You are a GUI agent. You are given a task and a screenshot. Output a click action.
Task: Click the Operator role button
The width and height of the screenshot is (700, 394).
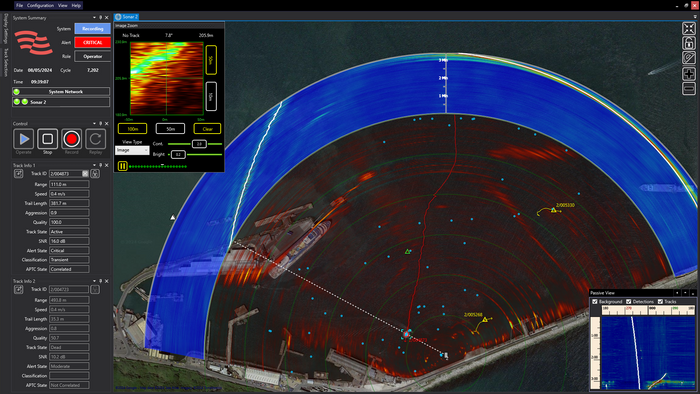pos(92,56)
